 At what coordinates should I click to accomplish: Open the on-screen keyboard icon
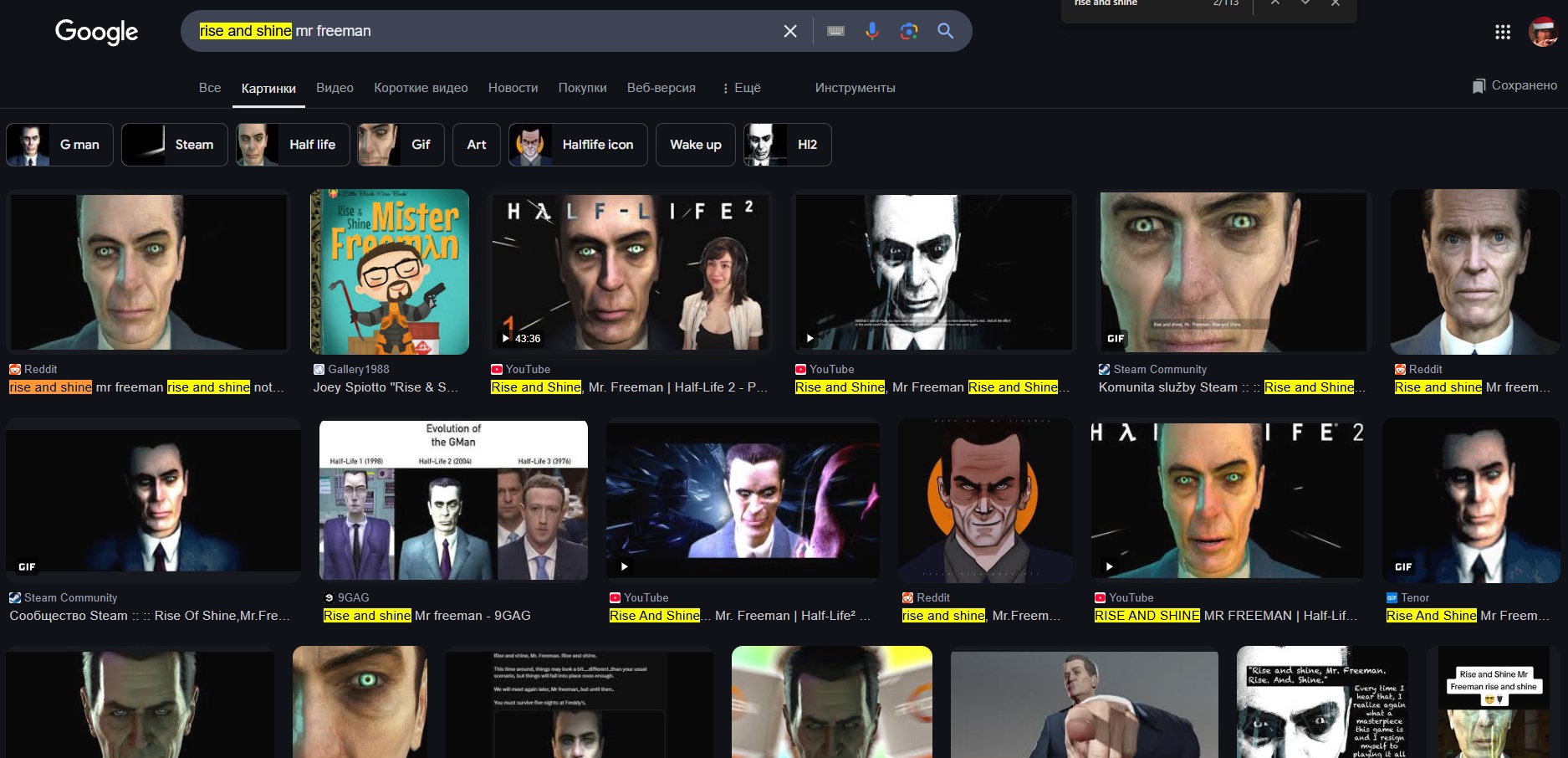835,31
